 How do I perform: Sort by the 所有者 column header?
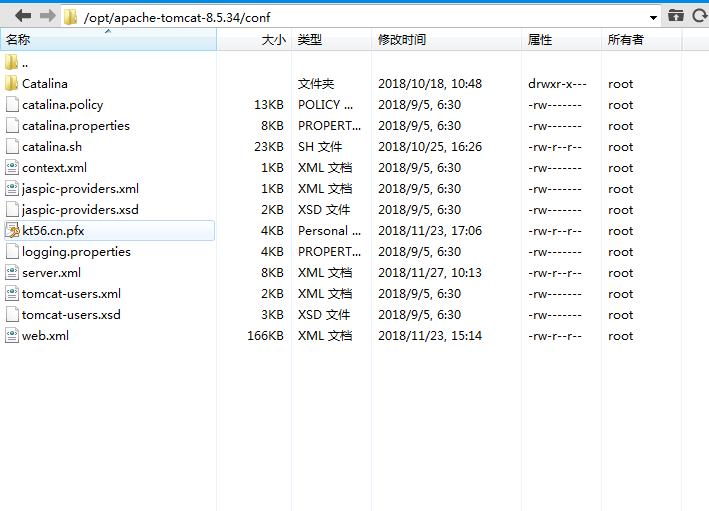tap(641, 39)
